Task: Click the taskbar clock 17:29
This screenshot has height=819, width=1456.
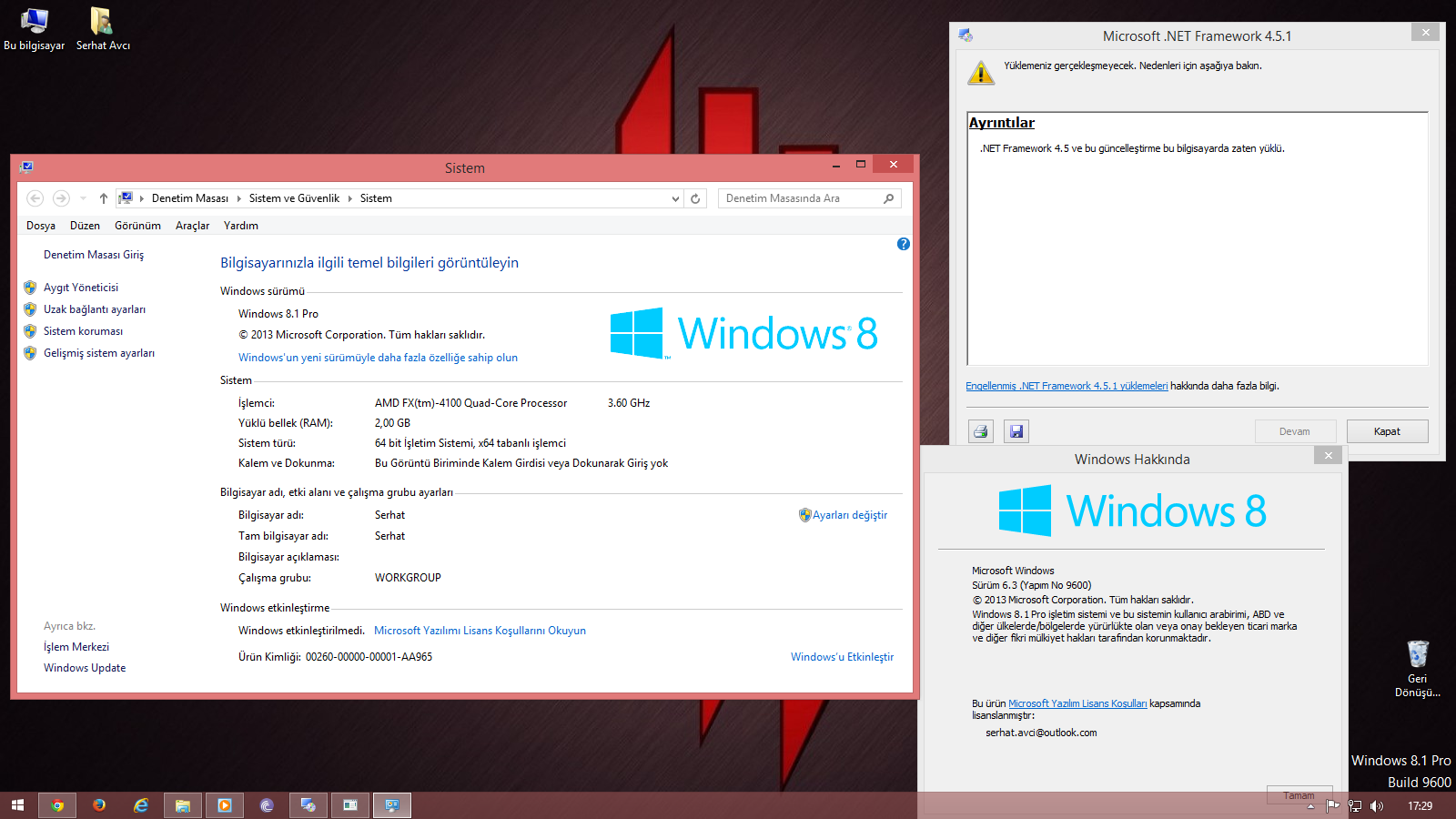Action: pos(1420,806)
